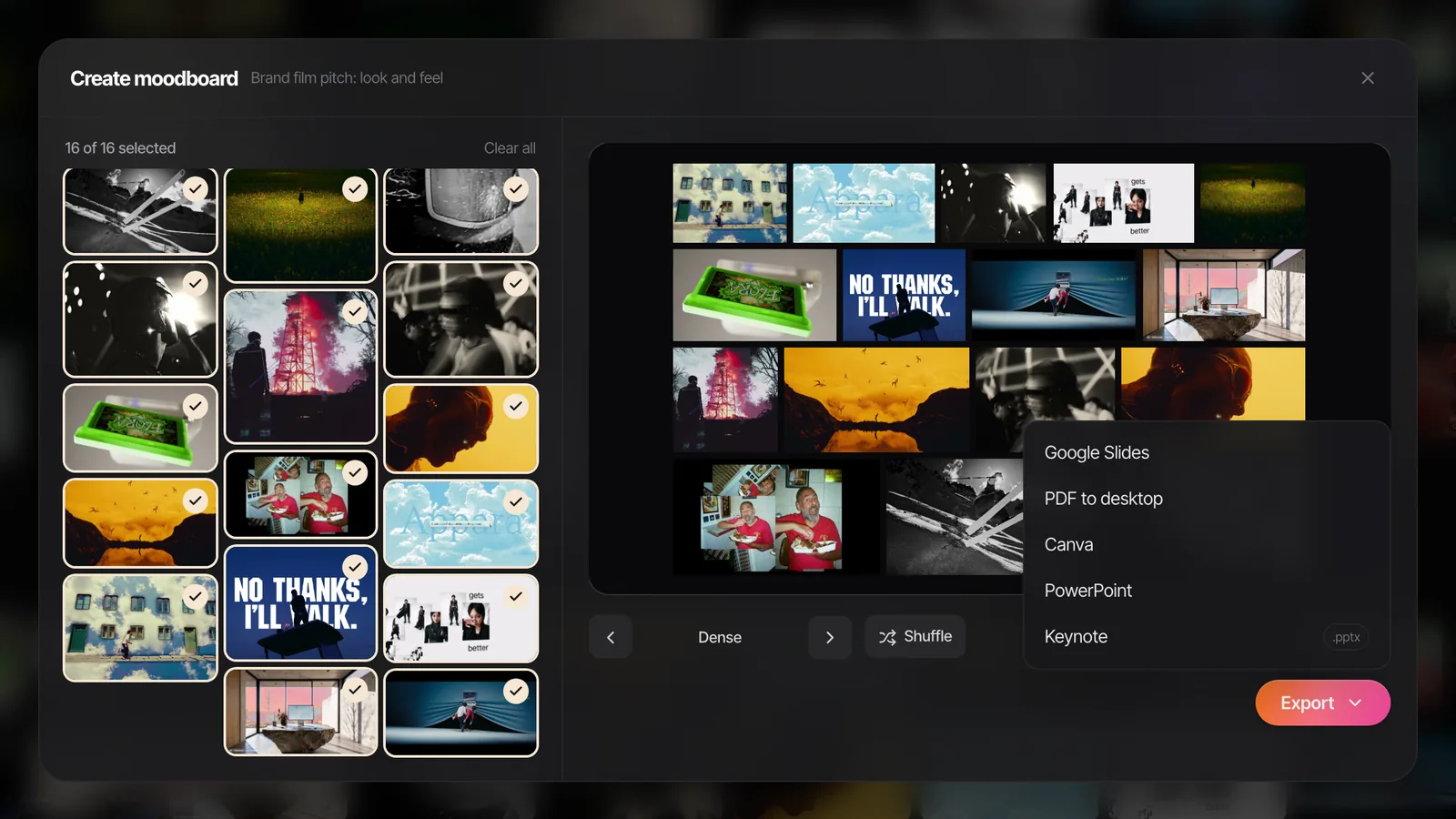Click the 'Dense' layout label
Image resolution: width=1456 pixels, height=819 pixels.
[x=720, y=637]
